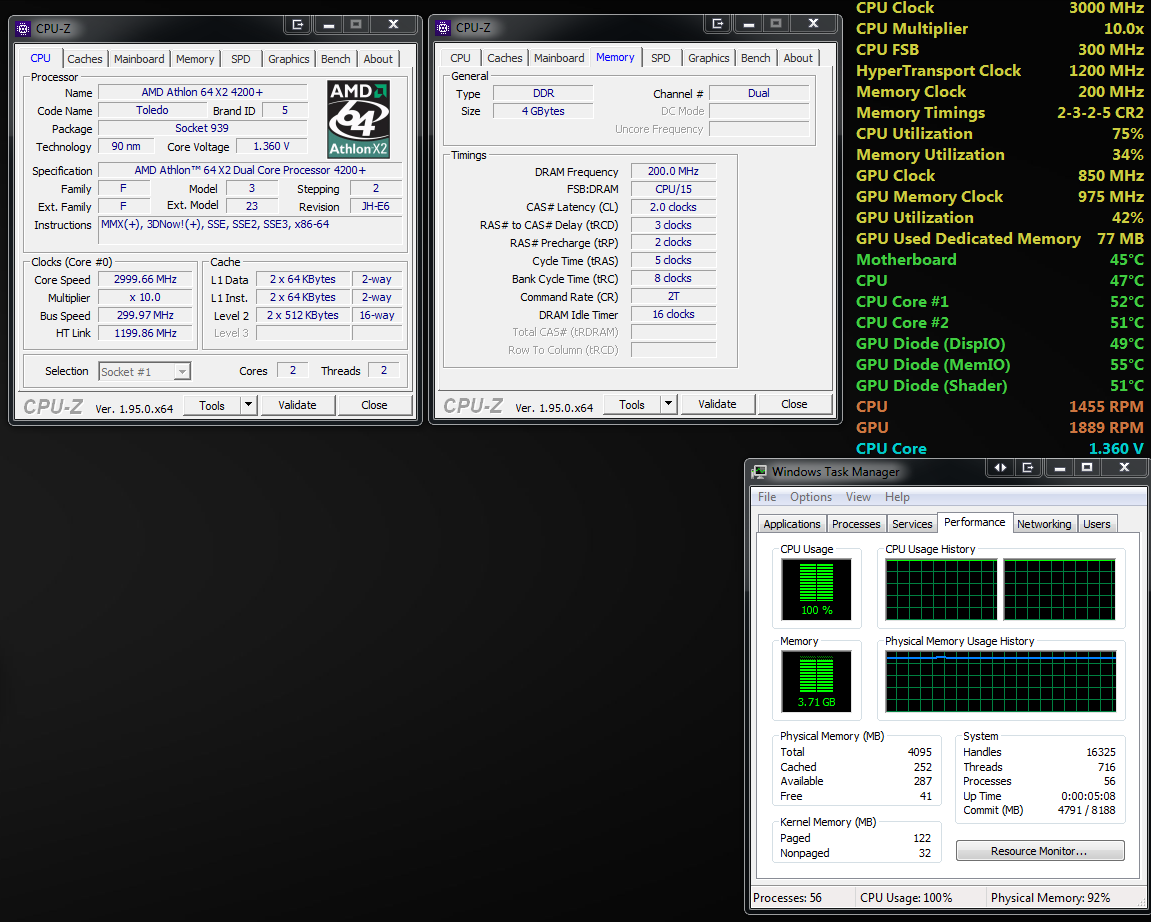This screenshot has width=1151, height=922.
Task: Maximize the Windows Task Manager window
Action: pos(1087,468)
